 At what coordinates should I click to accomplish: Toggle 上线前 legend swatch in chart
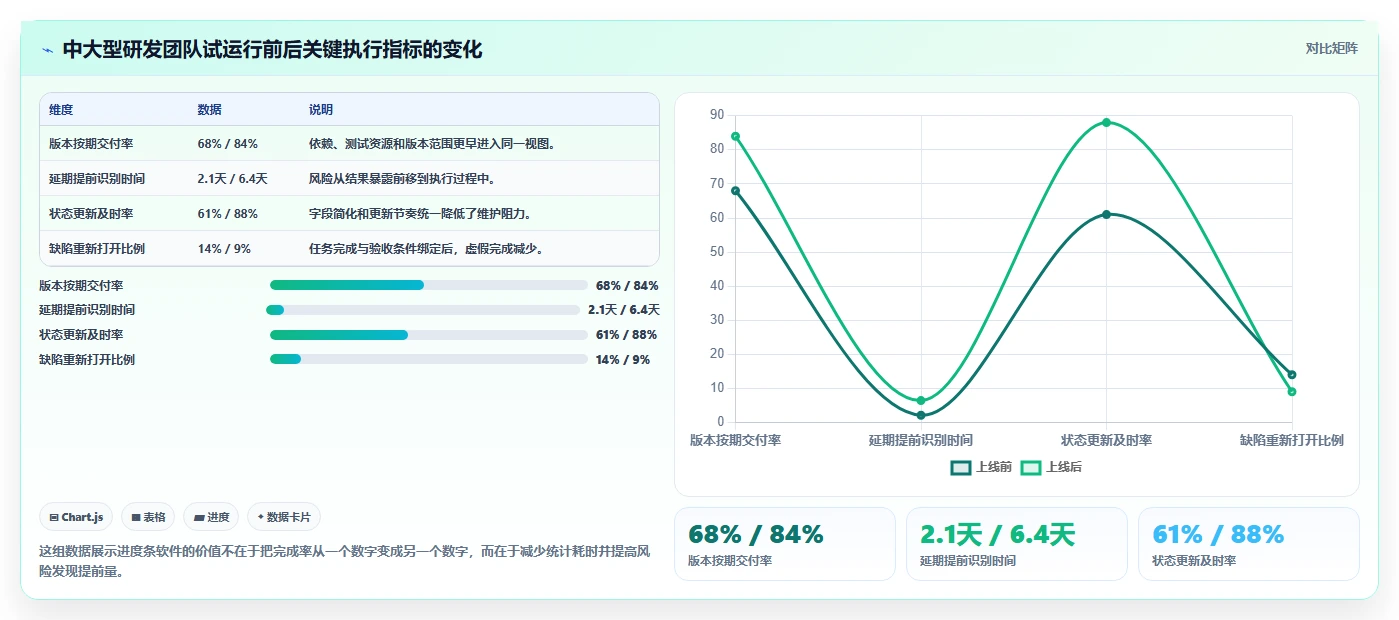tap(961, 468)
